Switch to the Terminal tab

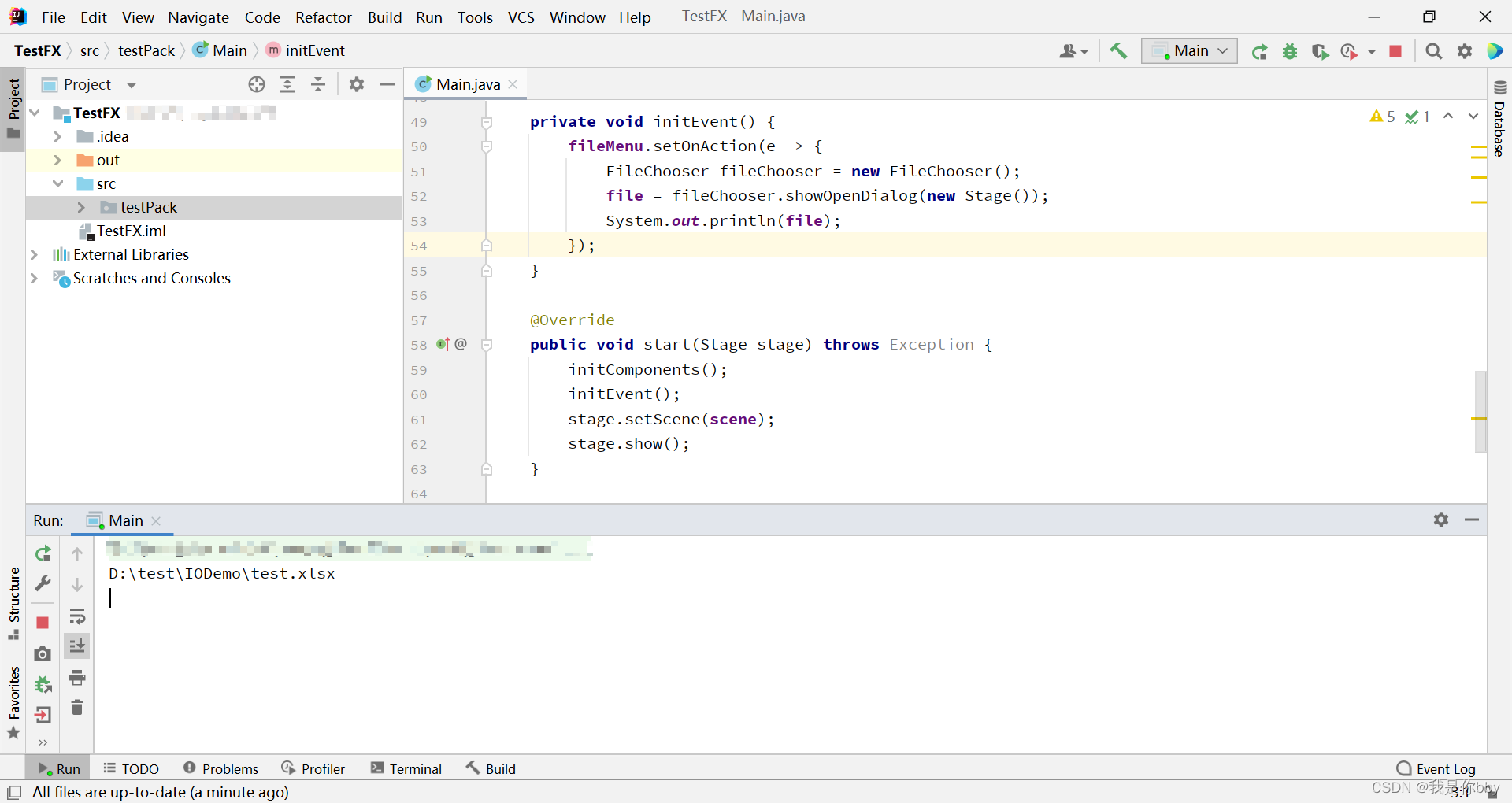point(406,768)
